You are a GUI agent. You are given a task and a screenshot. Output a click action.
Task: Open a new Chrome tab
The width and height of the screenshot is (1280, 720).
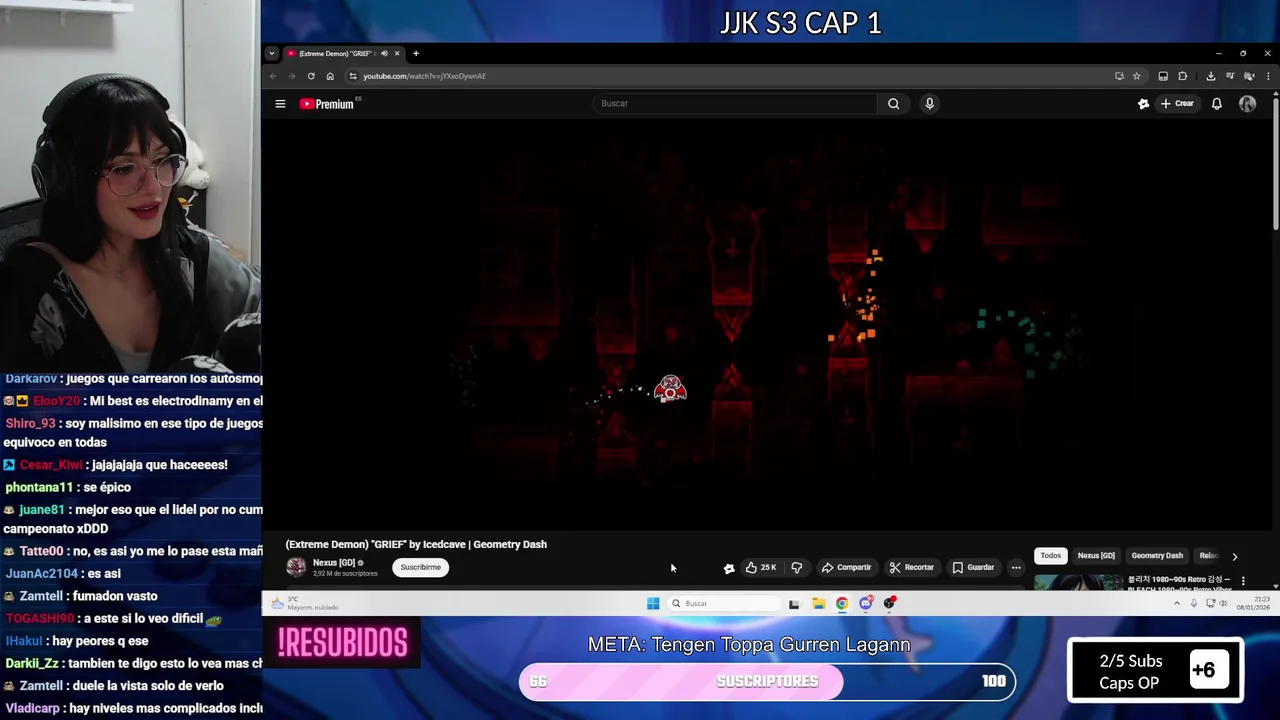pyautogui.click(x=416, y=53)
